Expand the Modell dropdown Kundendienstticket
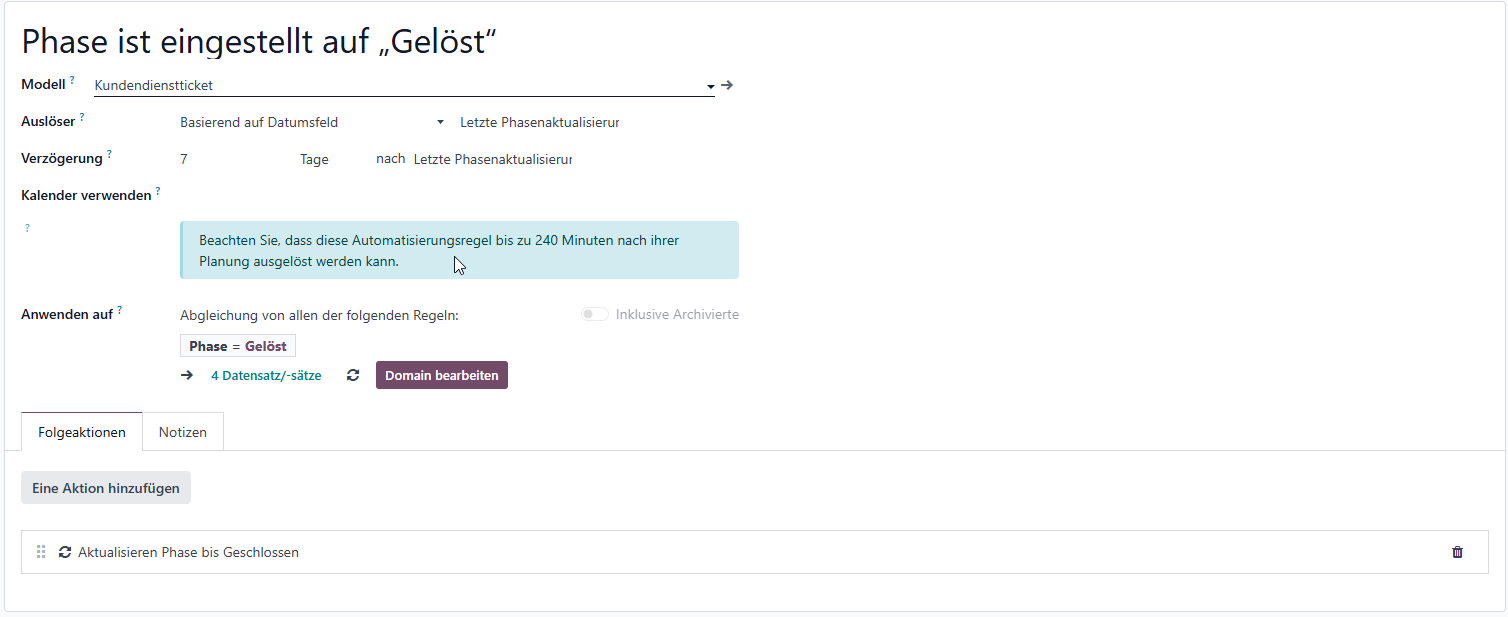 point(404,86)
